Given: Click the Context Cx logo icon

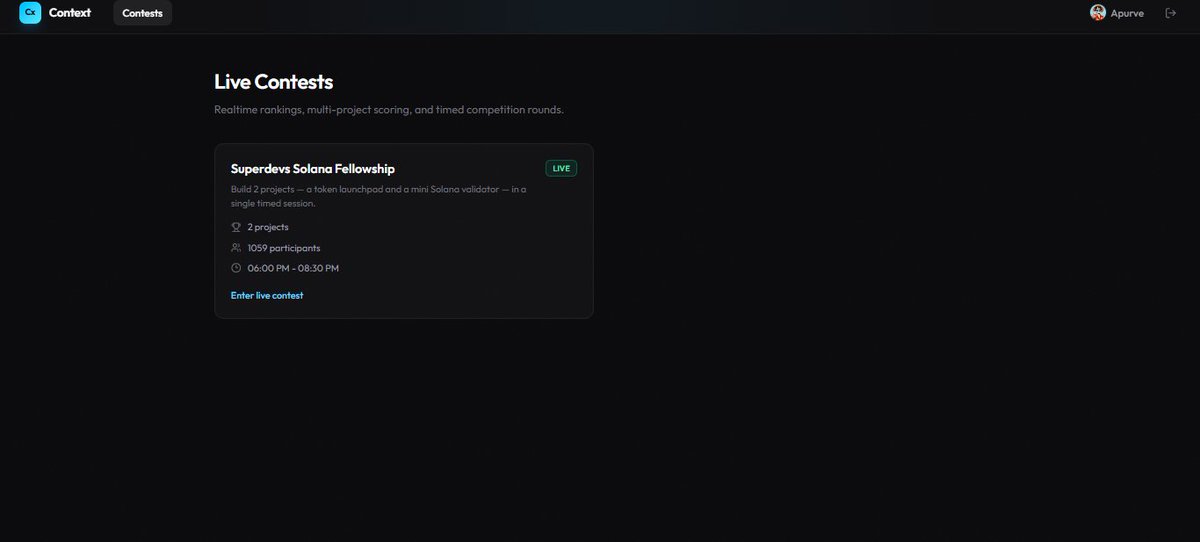Looking at the screenshot, I should click(30, 13).
